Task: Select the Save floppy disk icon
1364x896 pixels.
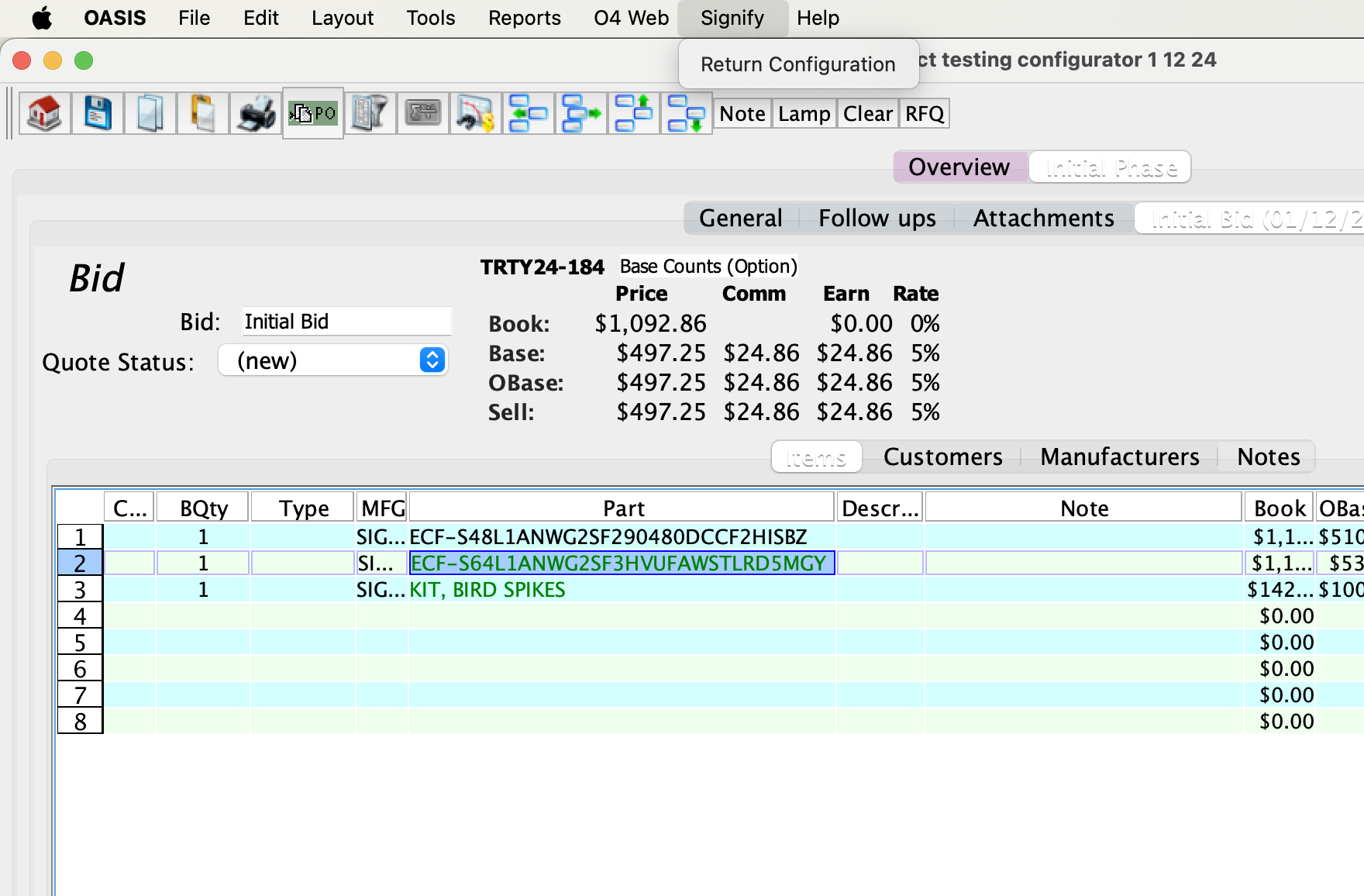Action: tap(97, 113)
